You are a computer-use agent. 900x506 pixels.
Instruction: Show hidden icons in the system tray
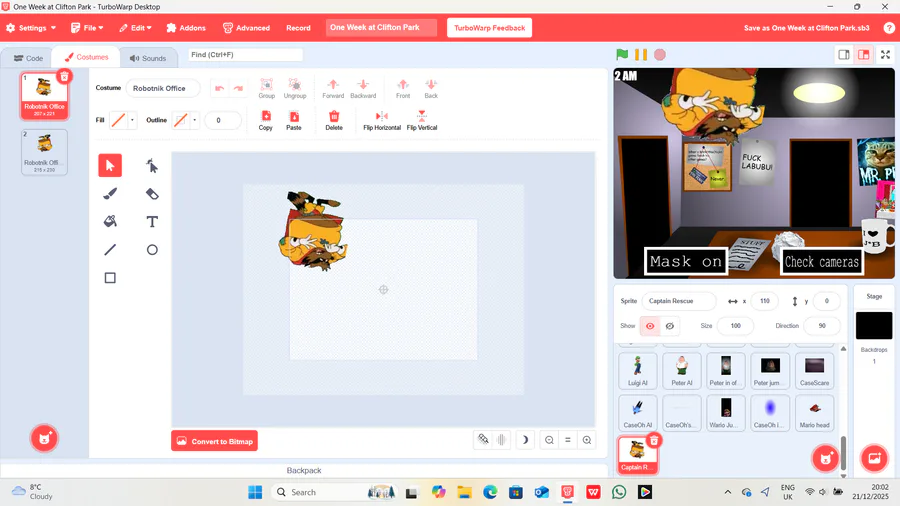point(728,492)
